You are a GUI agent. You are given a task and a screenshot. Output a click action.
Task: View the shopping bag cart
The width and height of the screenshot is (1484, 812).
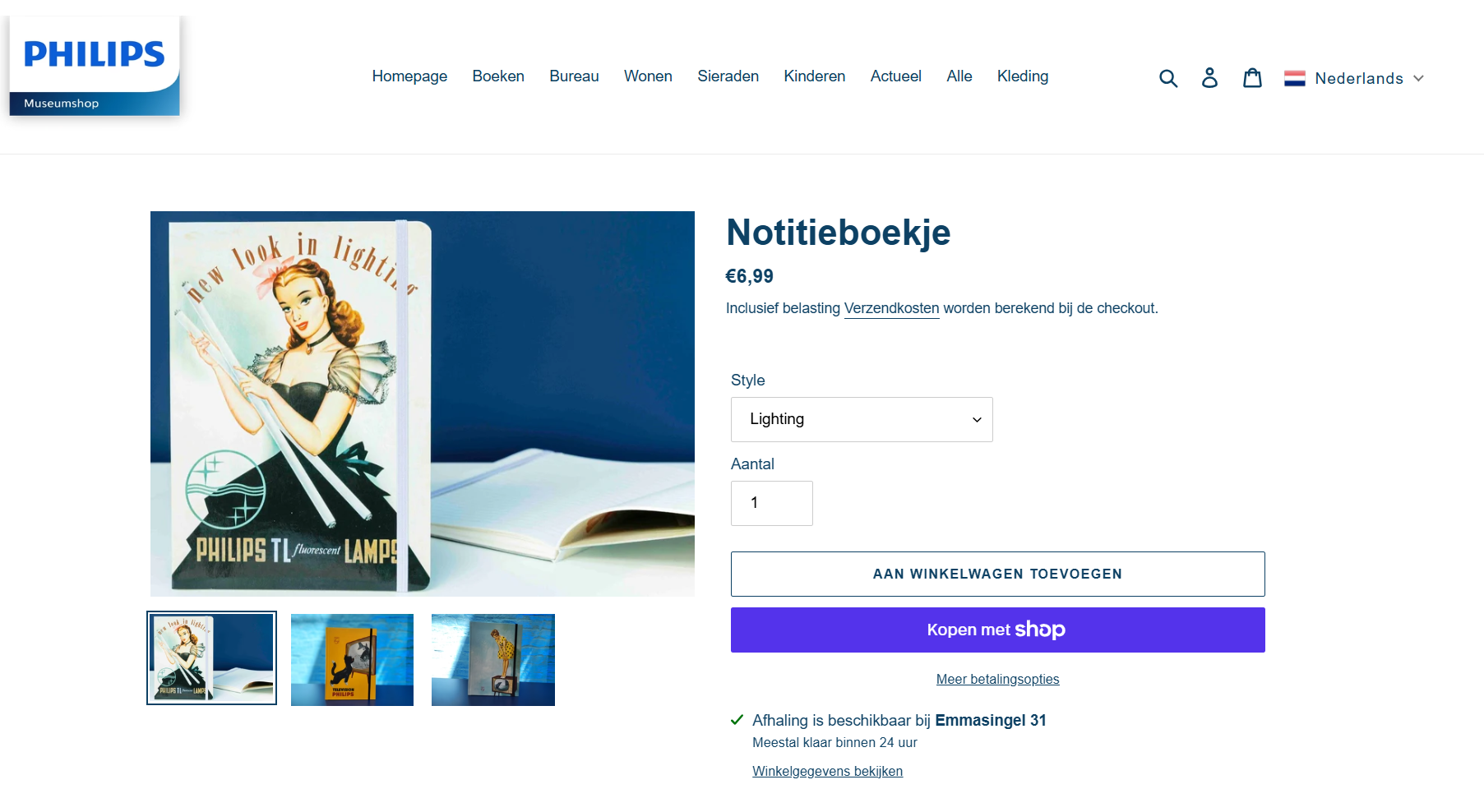click(1252, 77)
